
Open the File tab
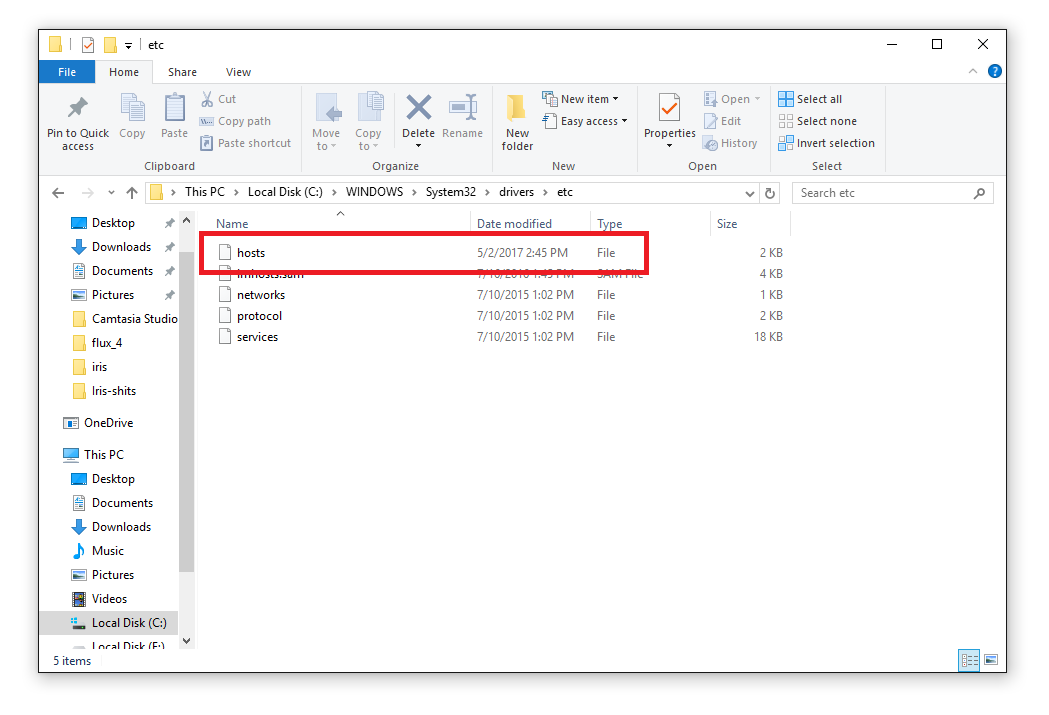coord(67,72)
